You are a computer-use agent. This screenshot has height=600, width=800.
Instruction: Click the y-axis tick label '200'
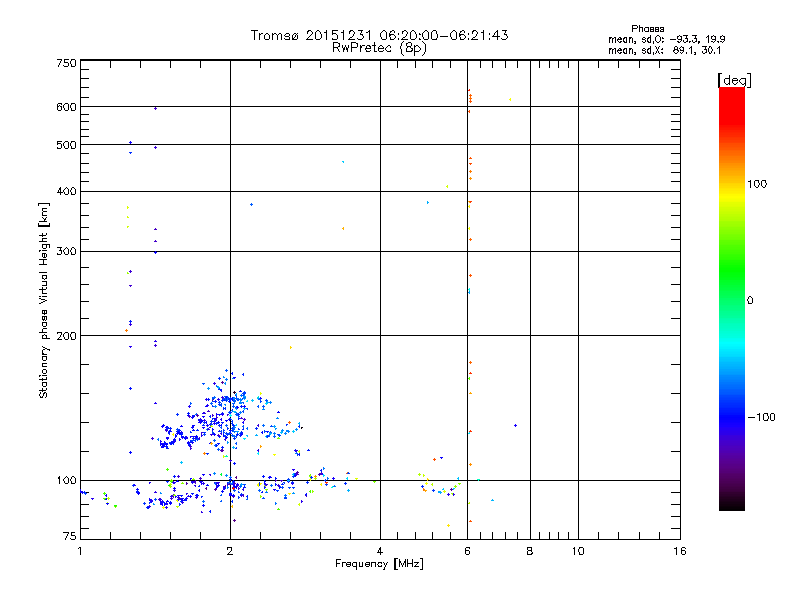tap(66, 336)
